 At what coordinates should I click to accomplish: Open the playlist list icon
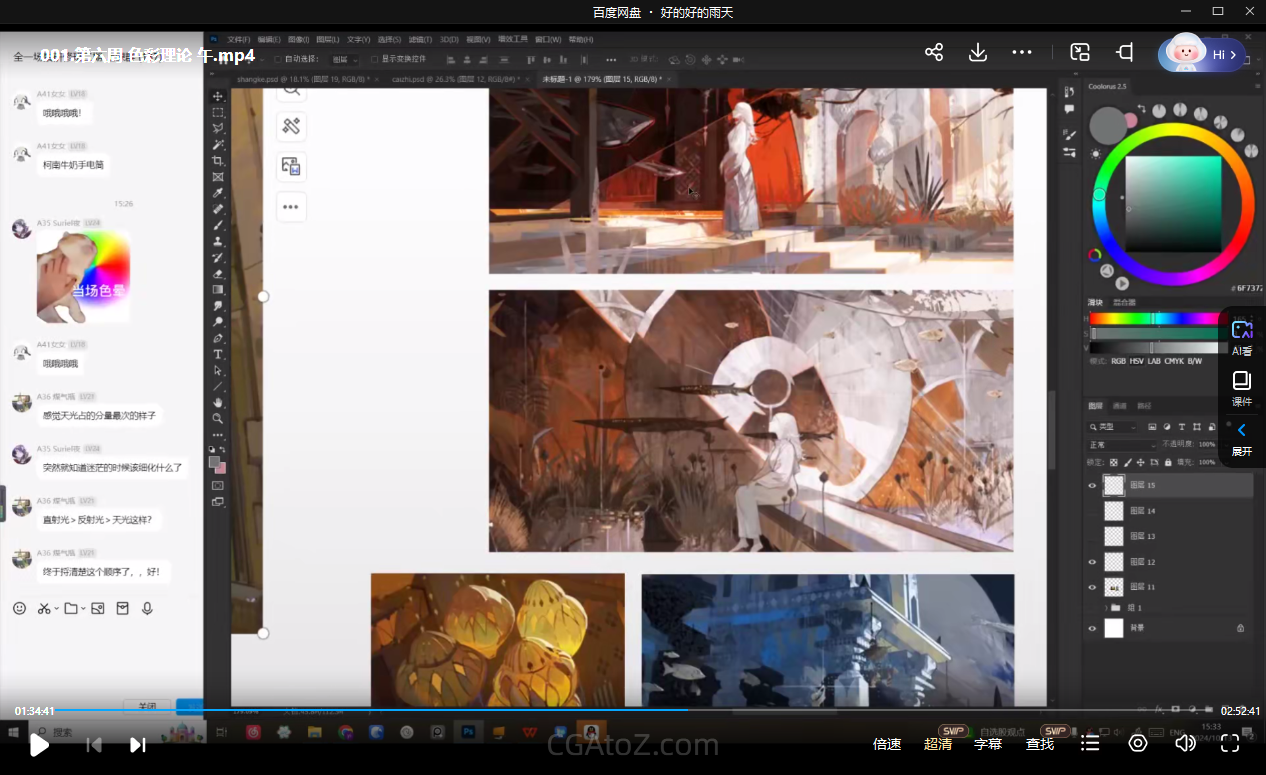point(1090,743)
